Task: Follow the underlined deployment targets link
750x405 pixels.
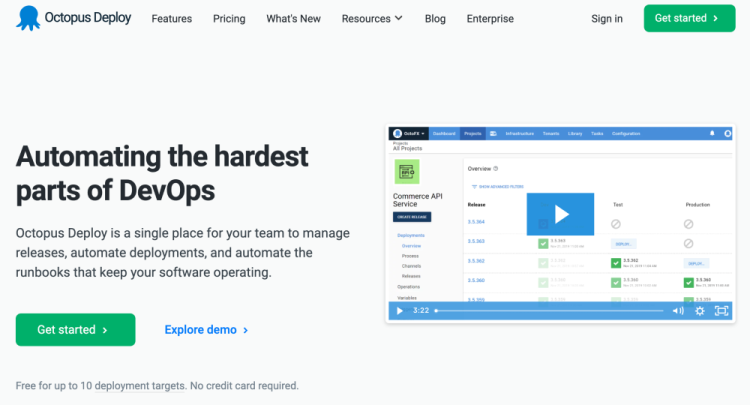Action: [140, 385]
